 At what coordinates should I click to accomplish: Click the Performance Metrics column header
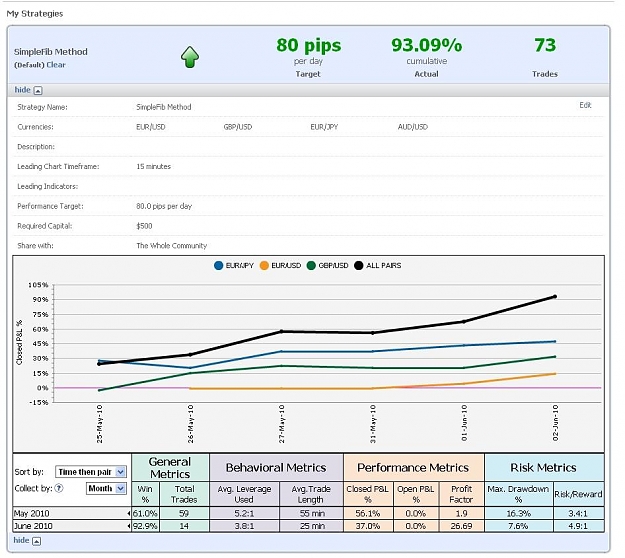pyautogui.click(x=413, y=468)
